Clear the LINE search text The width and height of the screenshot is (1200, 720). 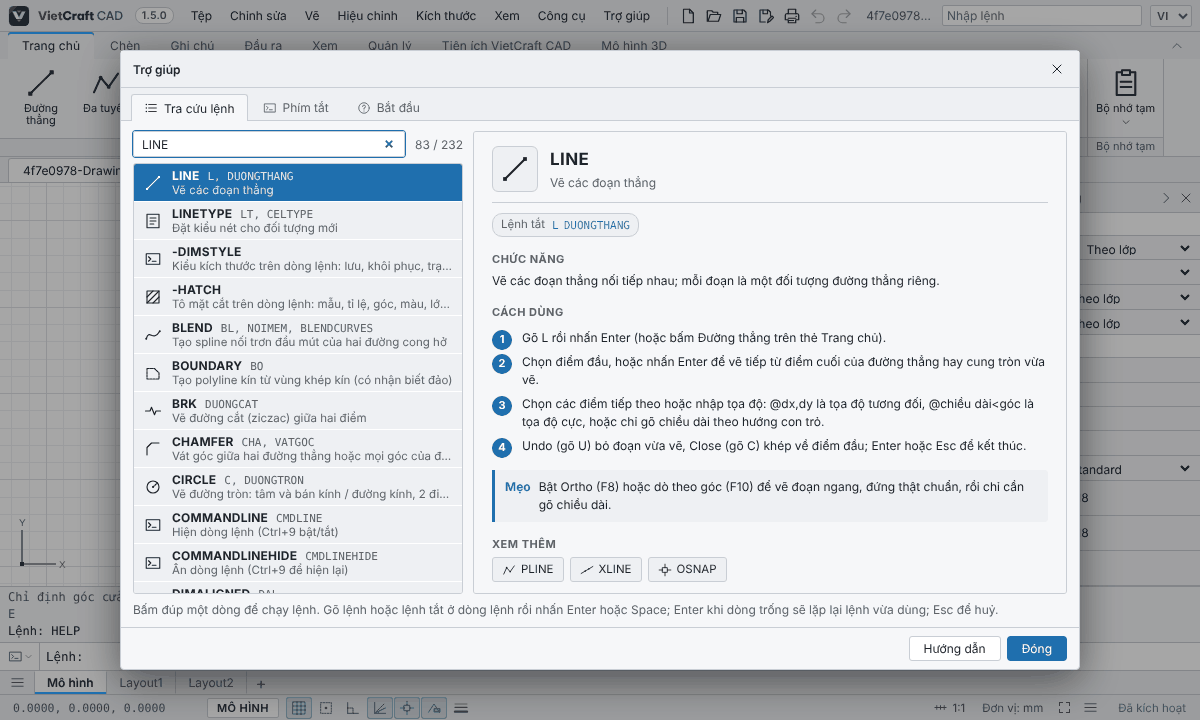click(x=389, y=144)
